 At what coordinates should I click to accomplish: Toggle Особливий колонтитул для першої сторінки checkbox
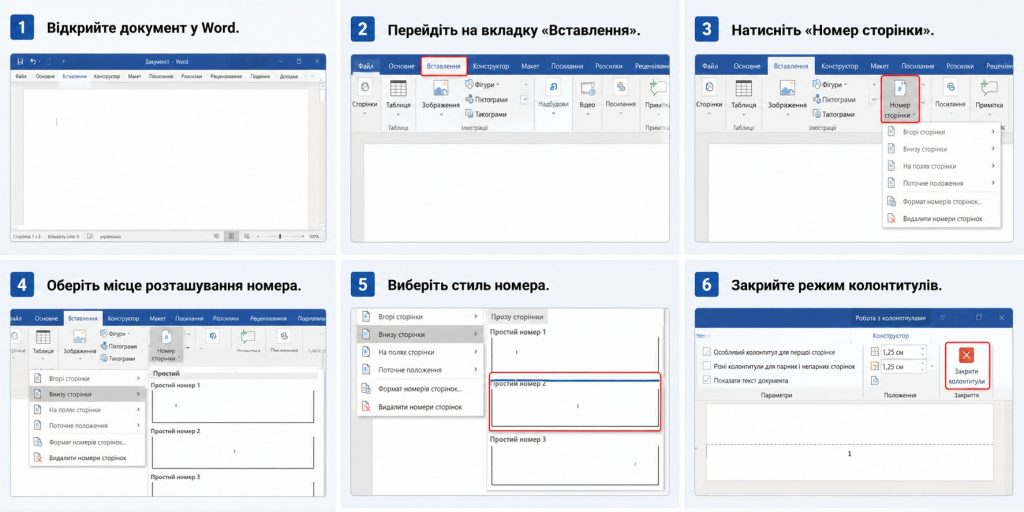coord(706,351)
